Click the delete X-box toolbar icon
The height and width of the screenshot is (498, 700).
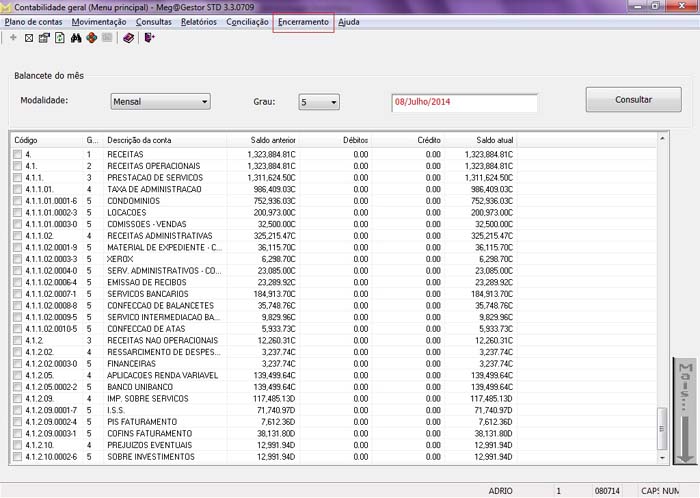tap(28, 38)
